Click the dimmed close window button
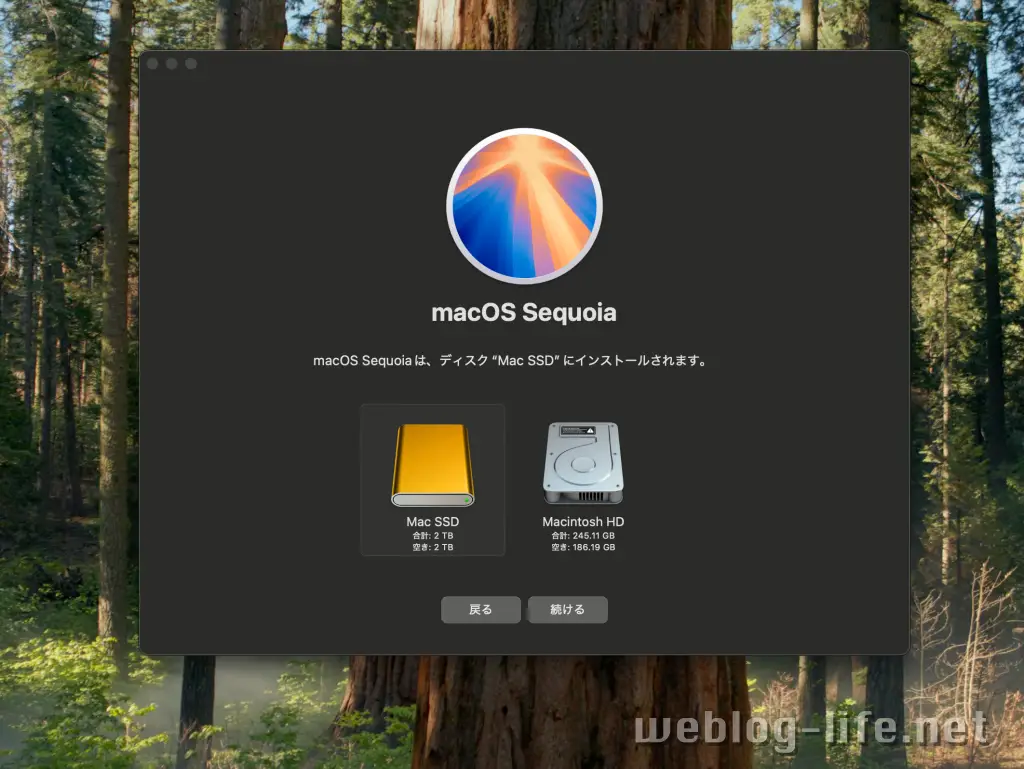 (x=153, y=63)
